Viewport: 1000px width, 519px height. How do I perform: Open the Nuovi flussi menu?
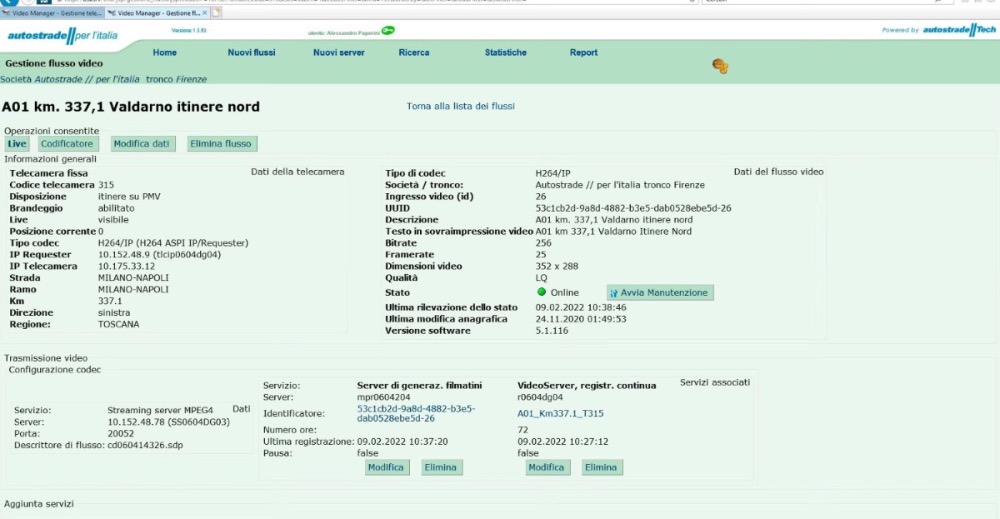pos(251,52)
